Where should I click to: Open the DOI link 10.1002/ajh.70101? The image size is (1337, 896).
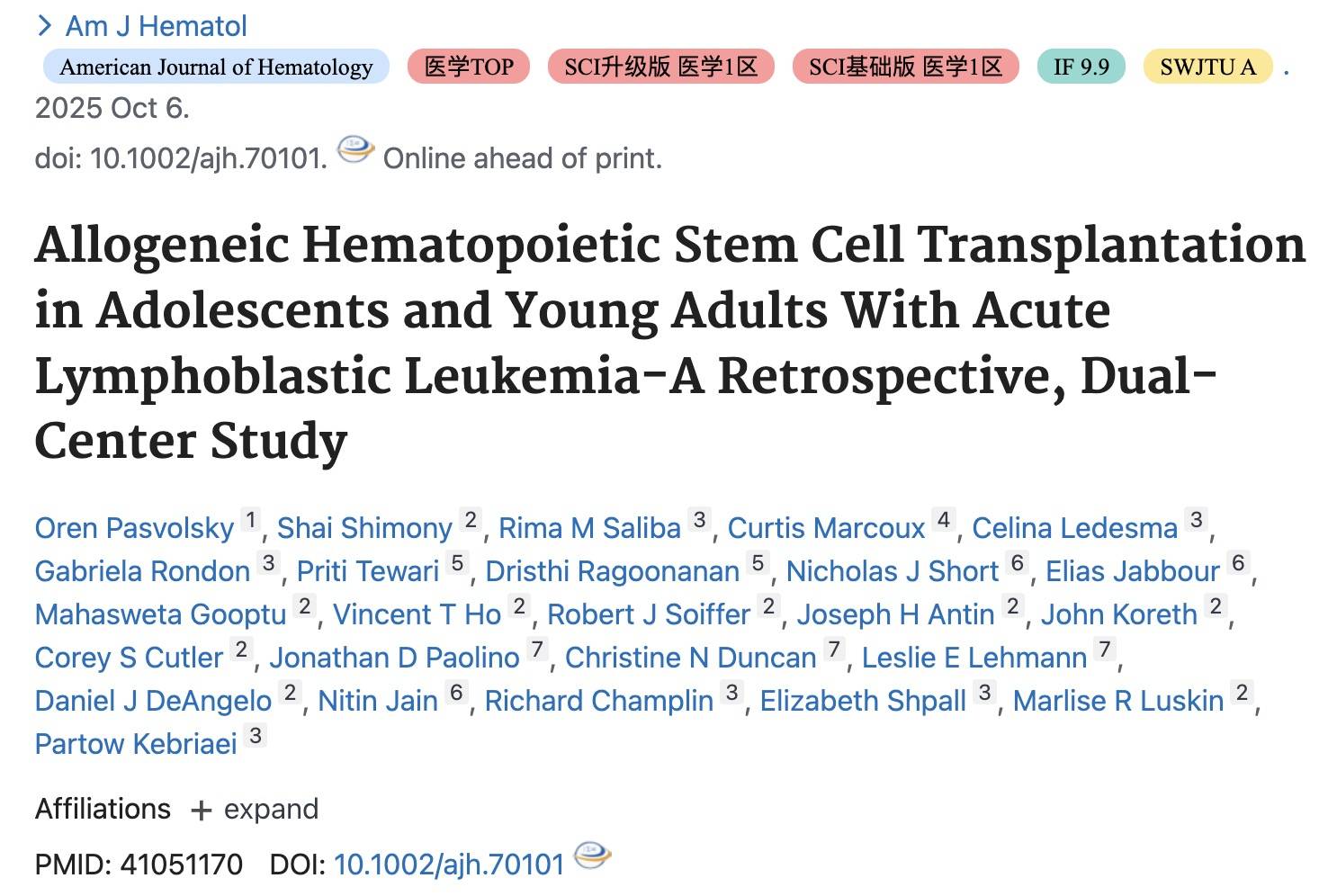[x=448, y=865]
